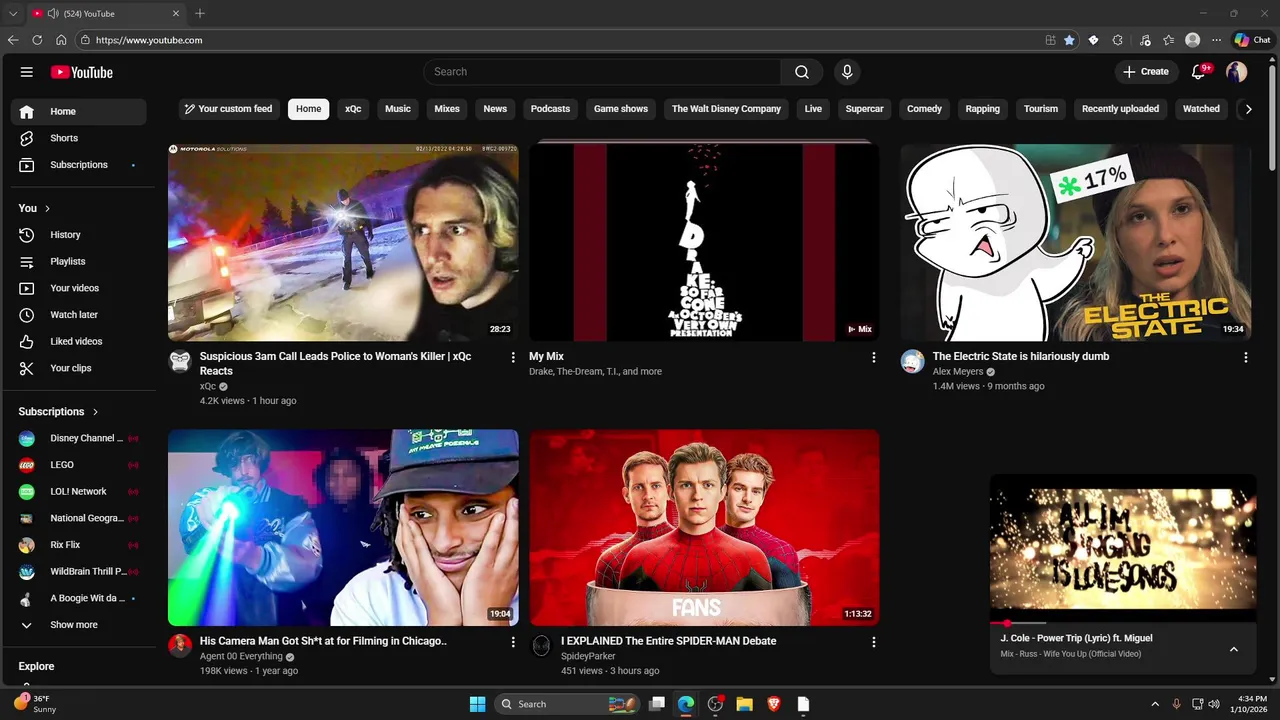Open Windows Start menu
1280x720 pixels.
(x=477, y=704)
